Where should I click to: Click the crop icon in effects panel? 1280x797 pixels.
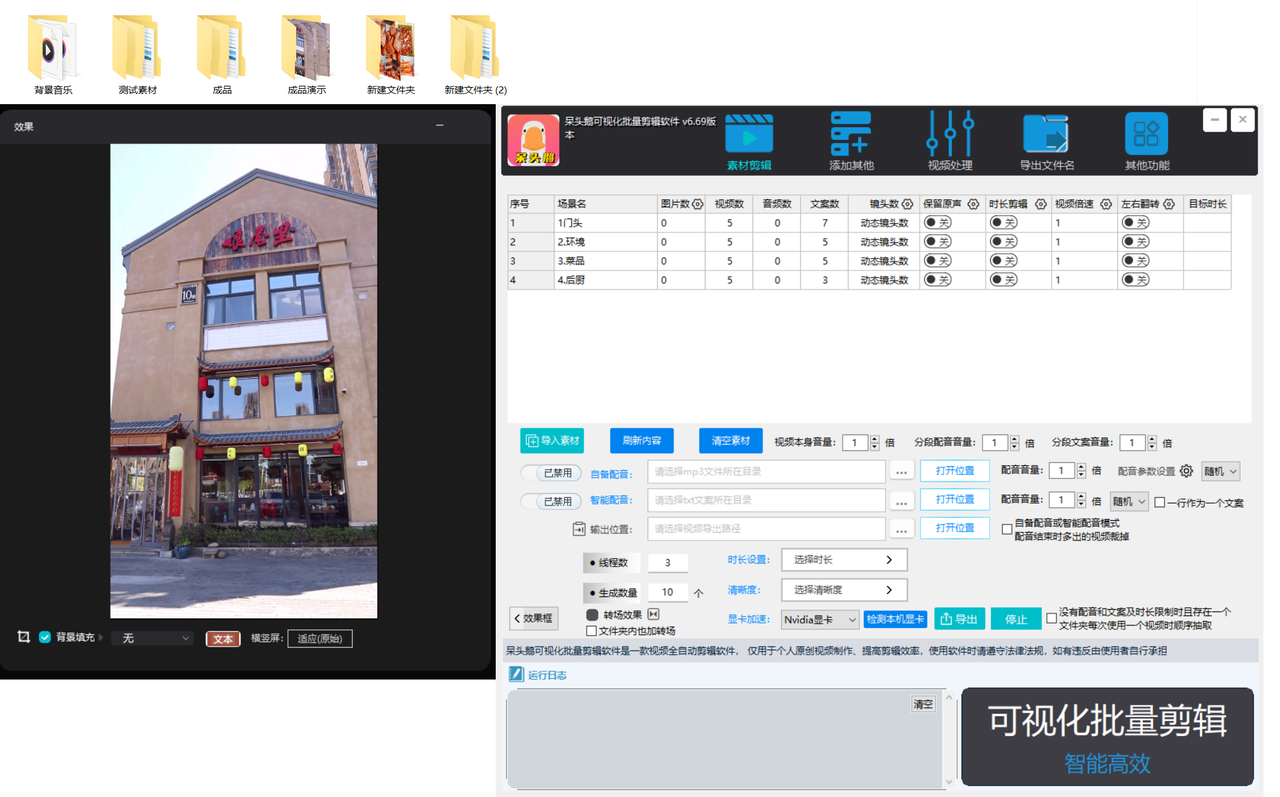tap(23, 637)
